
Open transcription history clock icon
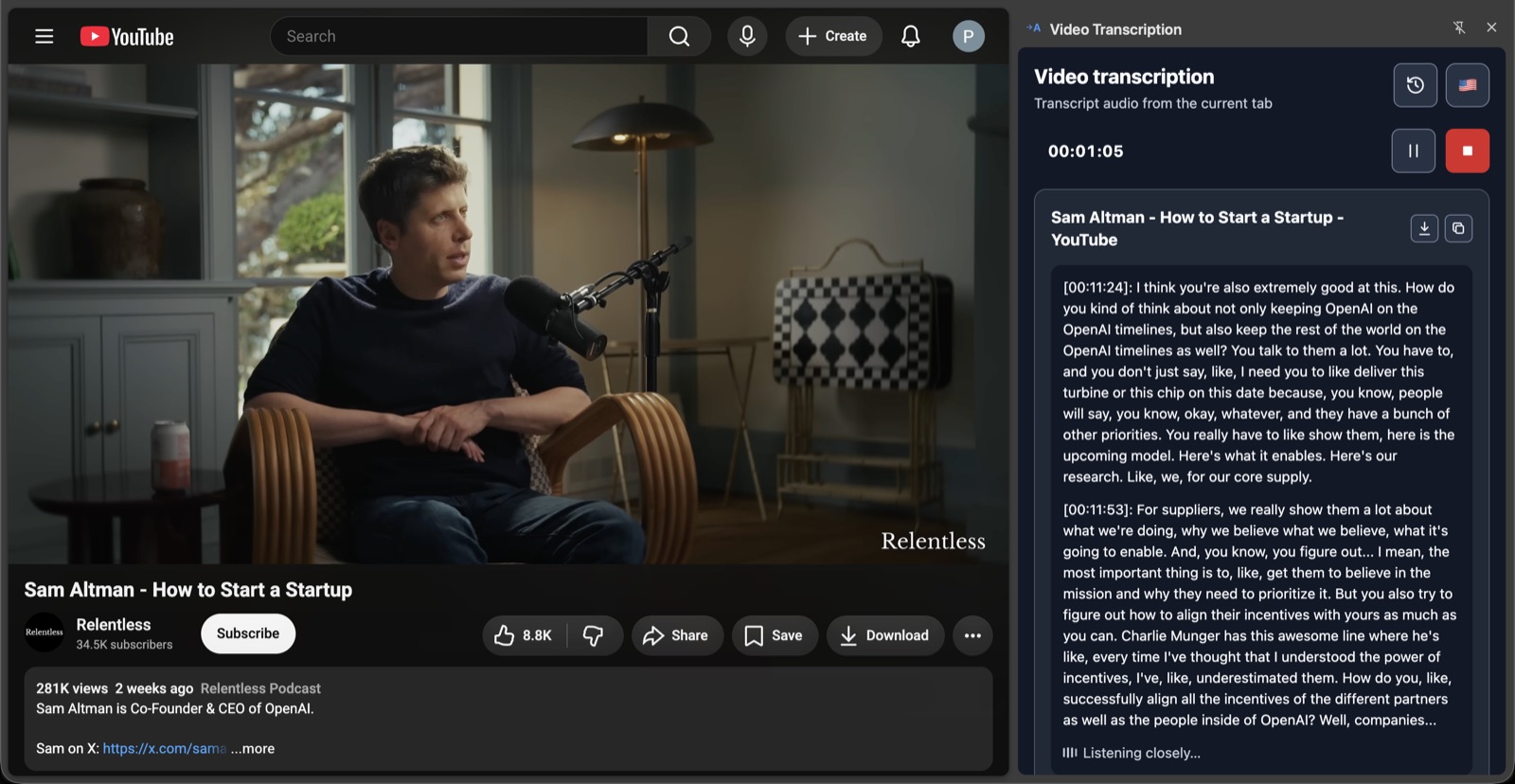click(1416, 85)
